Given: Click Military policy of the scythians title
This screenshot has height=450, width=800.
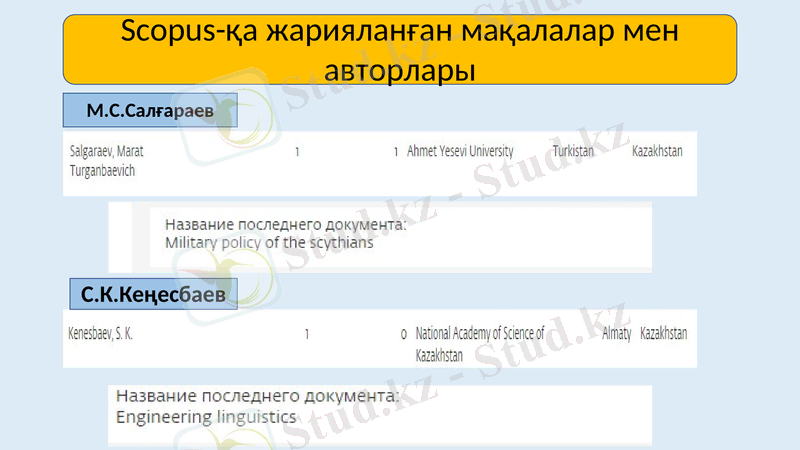Looking at the screenshot, I should (x=269, y=243).
